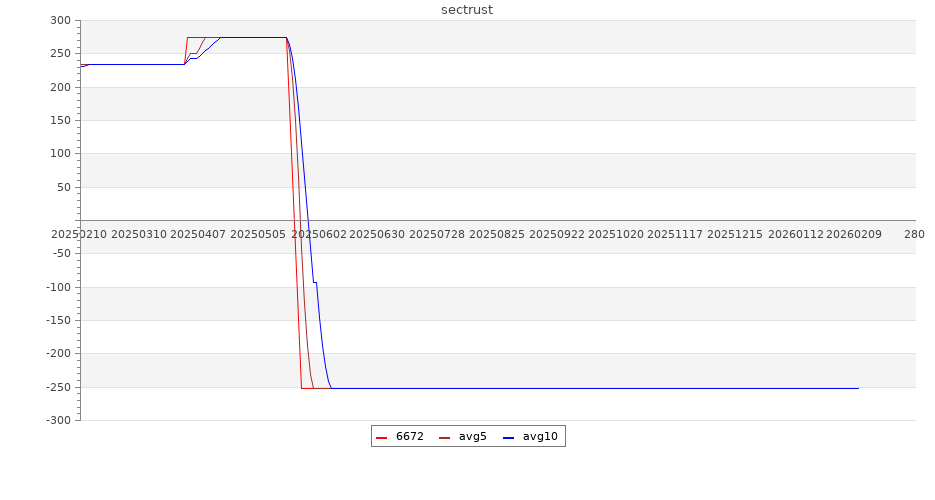Click the 300 y-axis value label

click(x=60, y=21)
